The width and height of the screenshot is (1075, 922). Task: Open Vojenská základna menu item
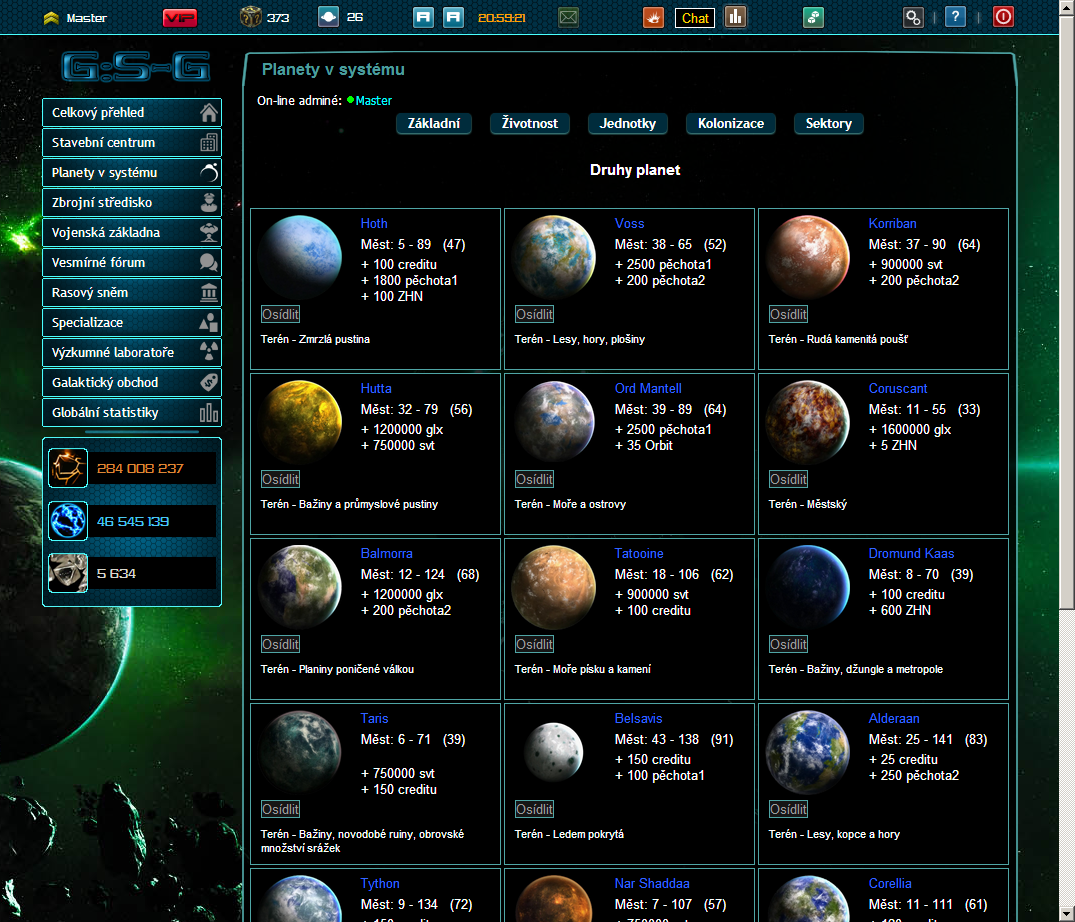click(x=132, y=232)
